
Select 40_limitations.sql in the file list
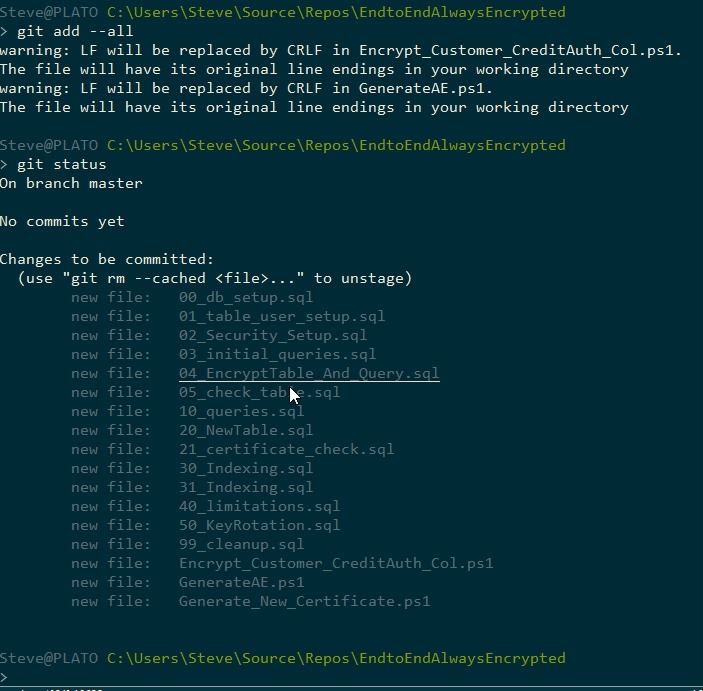[259, 506]
